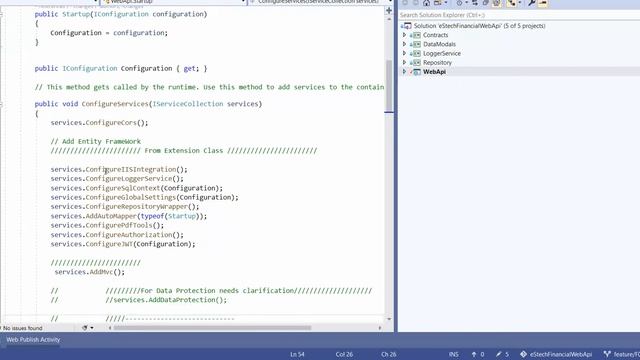Click the code cleanup broom icon
The height and width of the screenshot is (360, 640).
coord(84,328)
